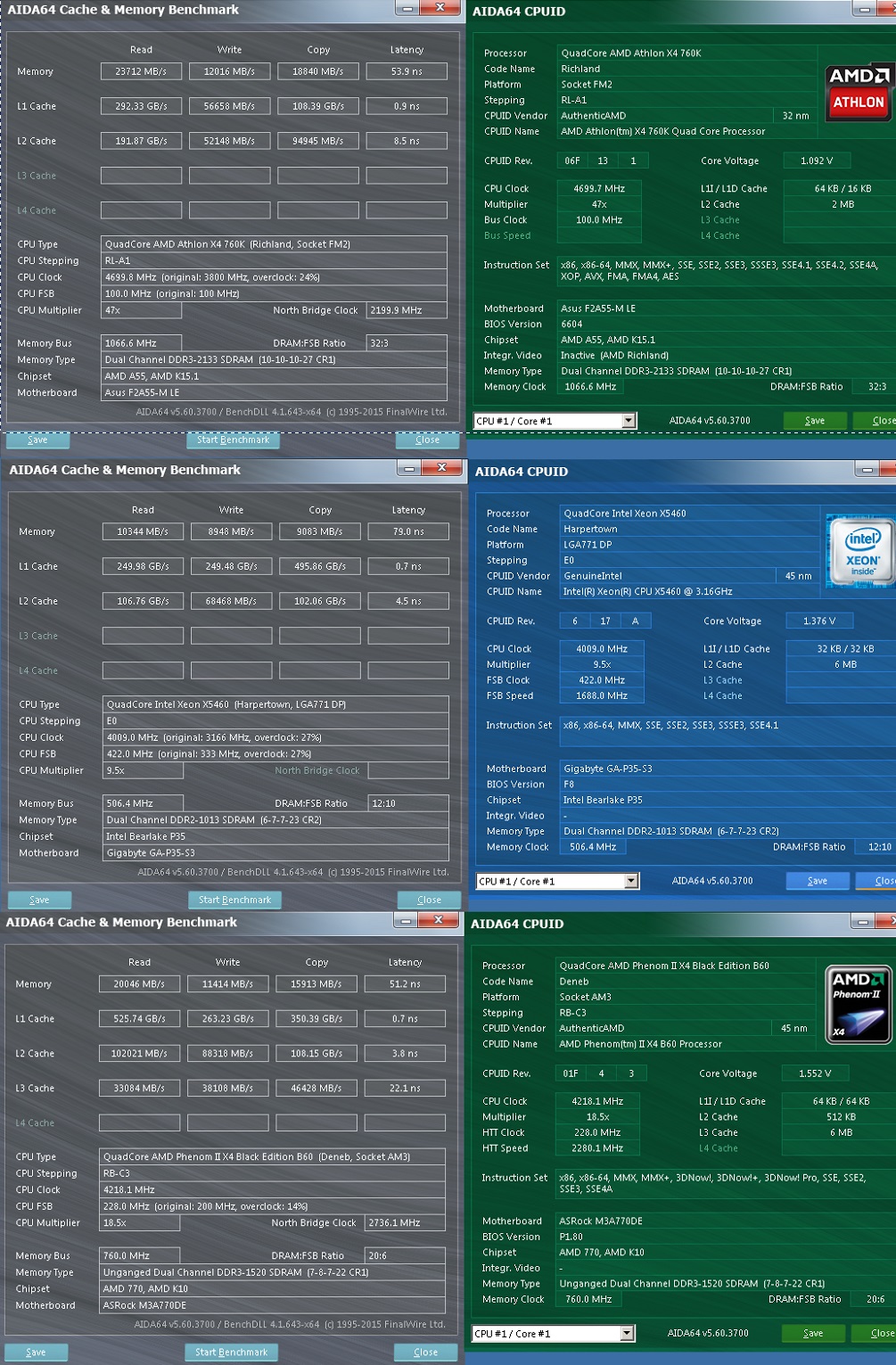The image size is (896, 1365).
Task: Minimize the Phenom II Cache & Memory Benchmark window
Action: (406, 920)
